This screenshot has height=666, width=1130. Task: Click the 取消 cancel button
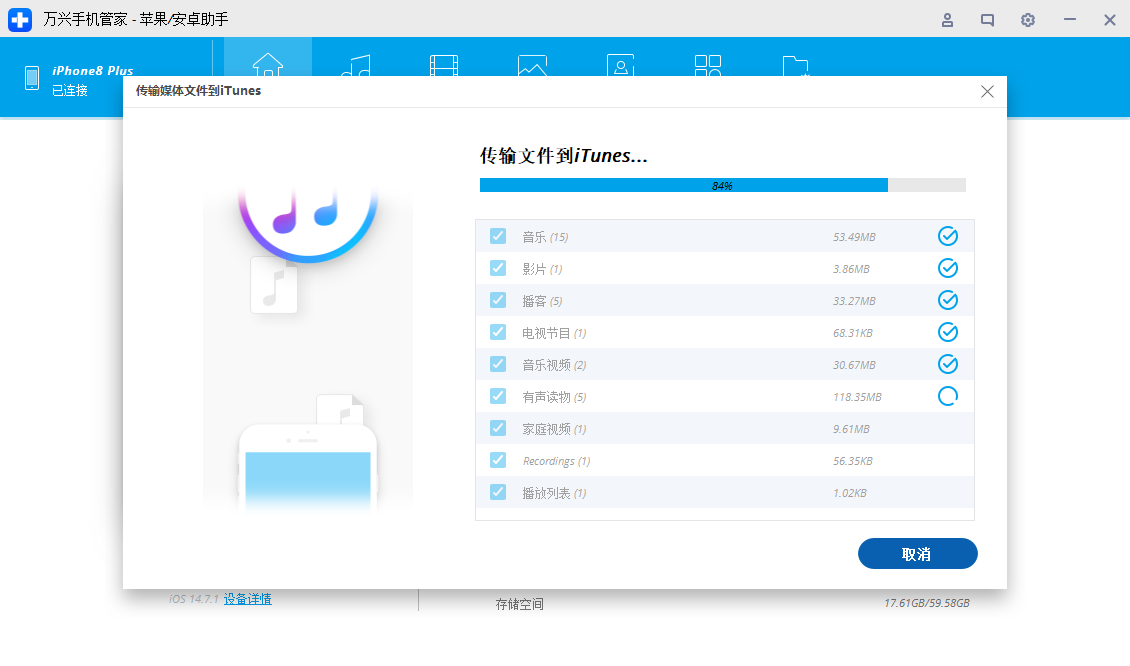[917, 553]
